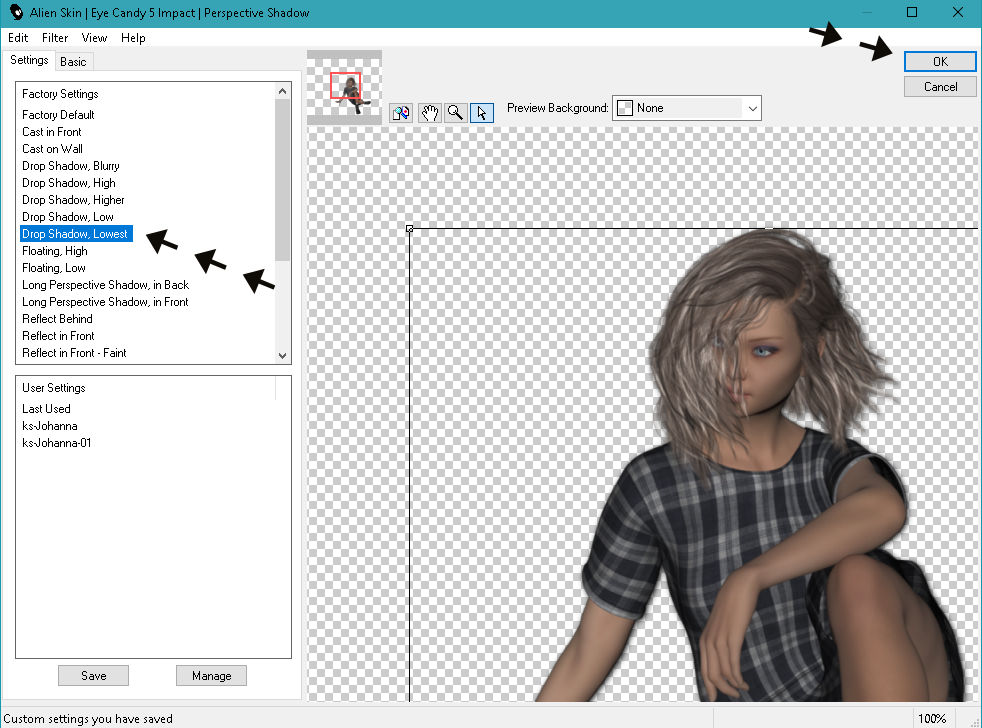The width and height of the screenshot is (982, 728).
Task: Select Reflect in Front - Faint preset
Action: tap(74, 352)
